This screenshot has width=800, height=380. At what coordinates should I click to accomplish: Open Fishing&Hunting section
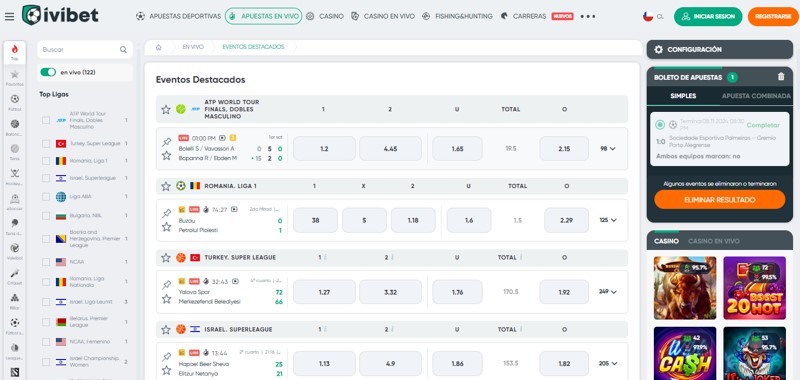(x=457, y=16)
